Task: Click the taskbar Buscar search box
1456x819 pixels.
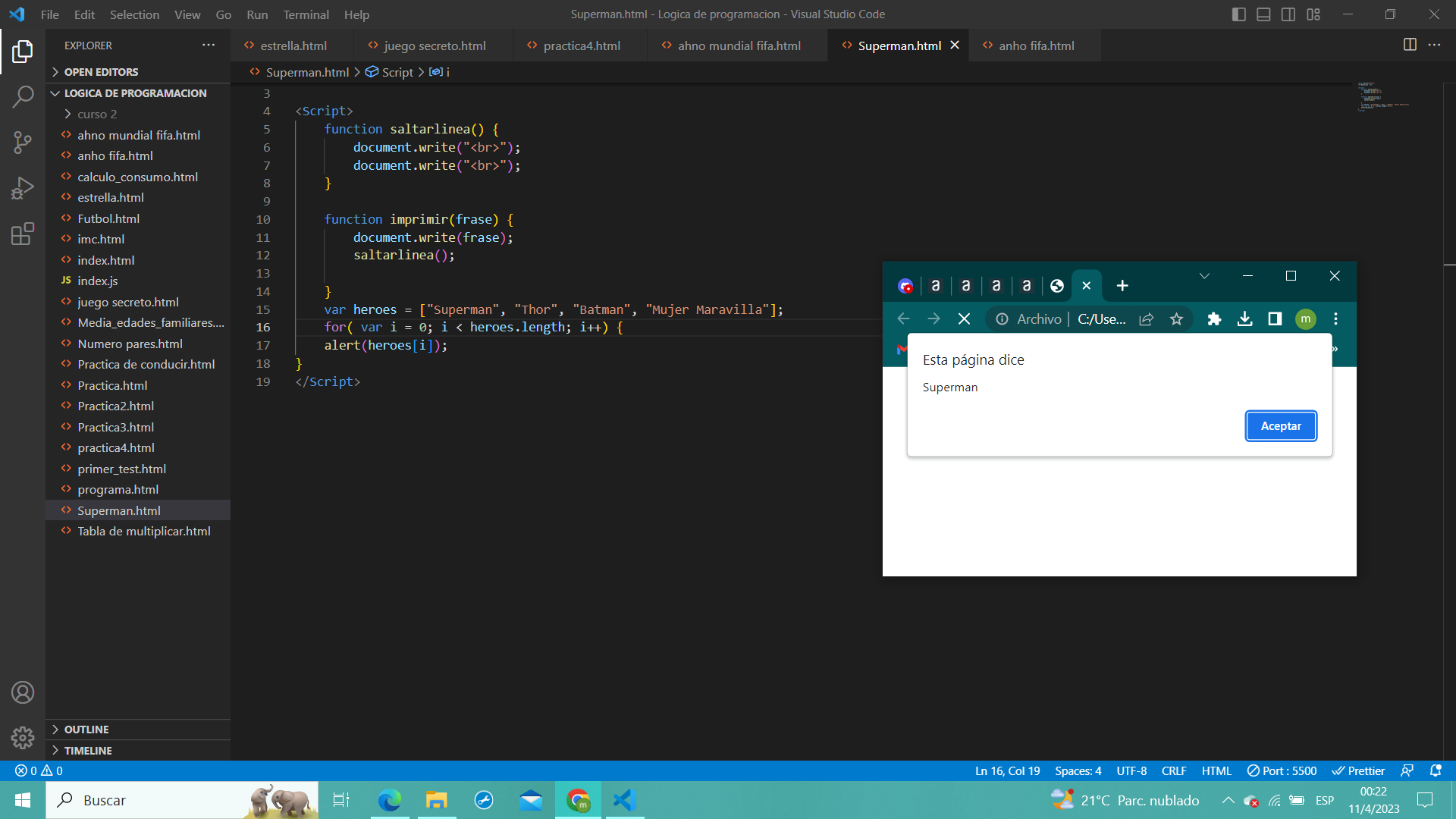Action: [182, 800]
